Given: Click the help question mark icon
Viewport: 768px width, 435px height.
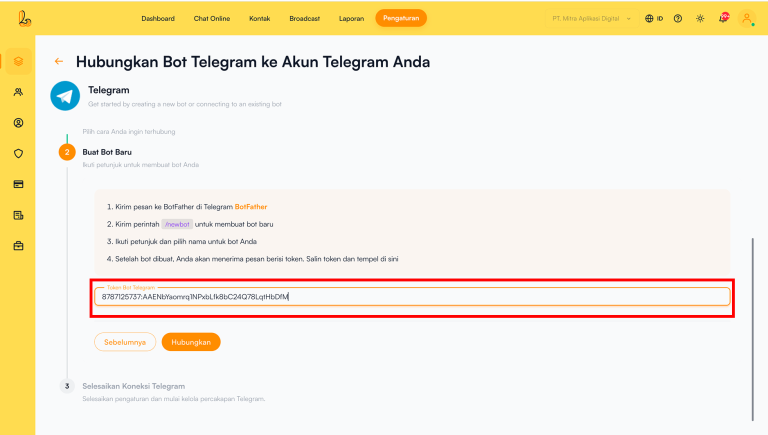Looking at the screenshot, I should [678, 18].
